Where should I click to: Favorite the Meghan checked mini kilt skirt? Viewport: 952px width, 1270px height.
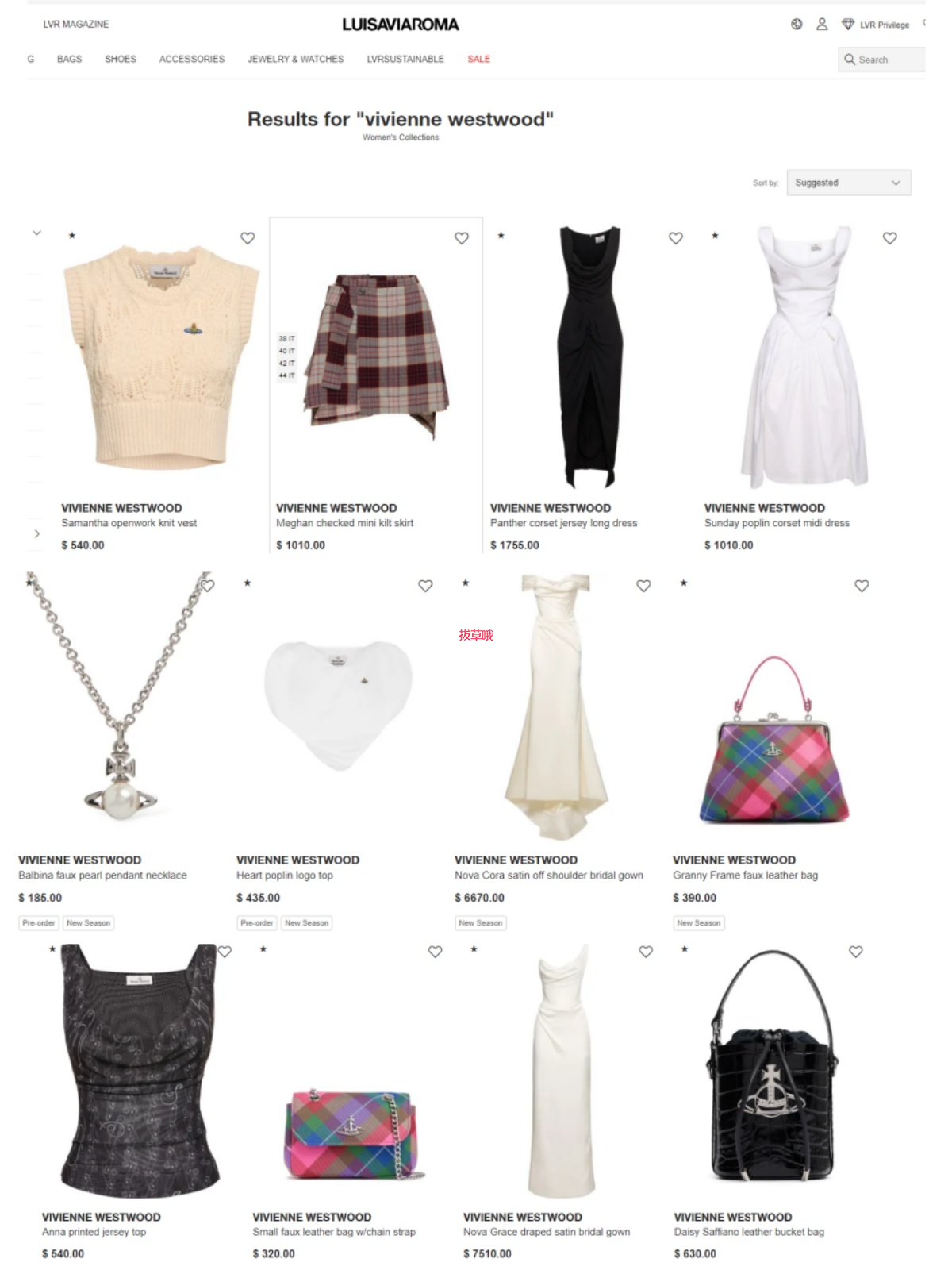[462, 238]
